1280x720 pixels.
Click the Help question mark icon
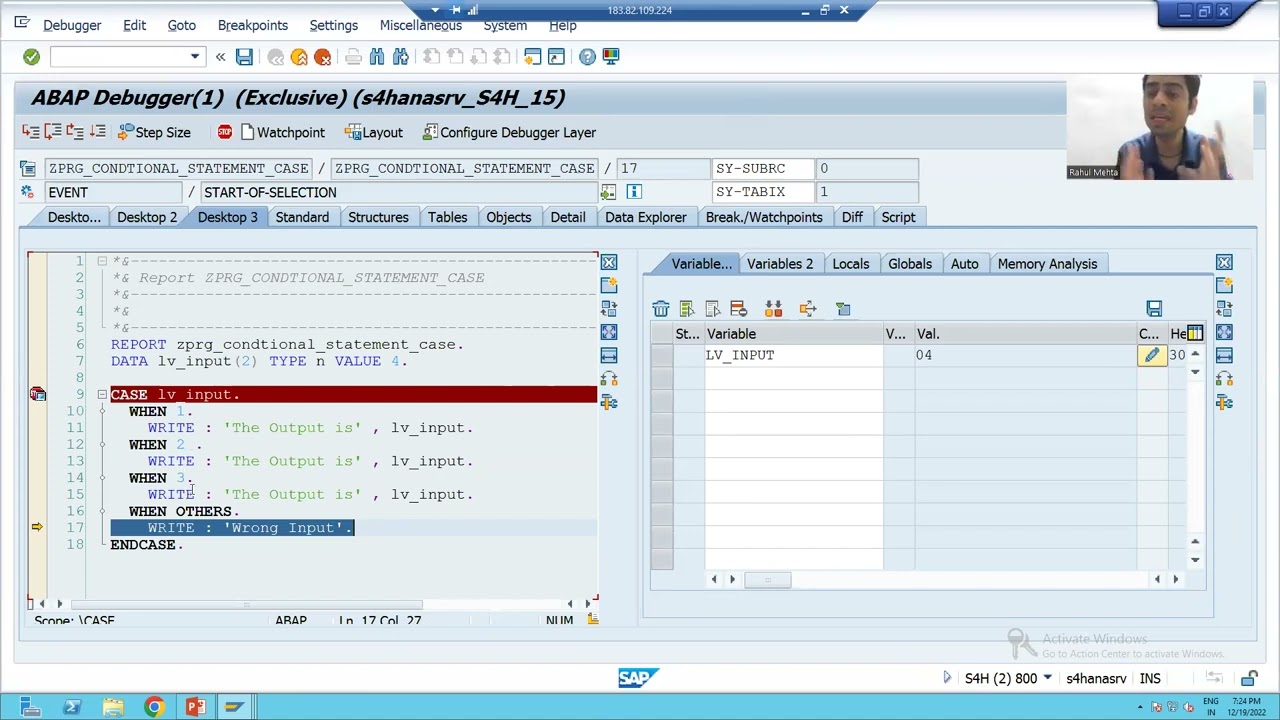click(x=587, y=57)
